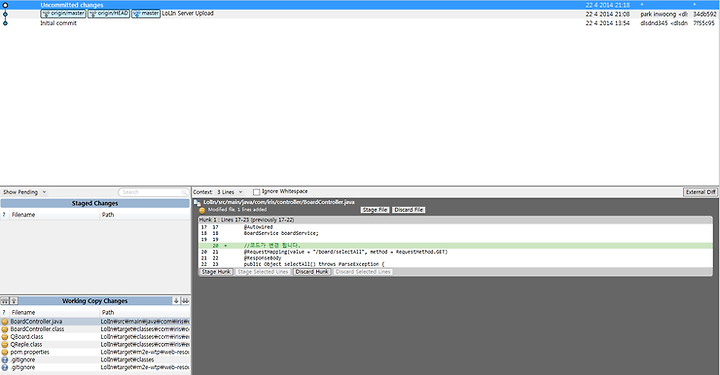Click unknown status icon of .gitignore in LolIn\target\classes
The width and height of the screenshot is (720, 375).
(x=5, y=360)
